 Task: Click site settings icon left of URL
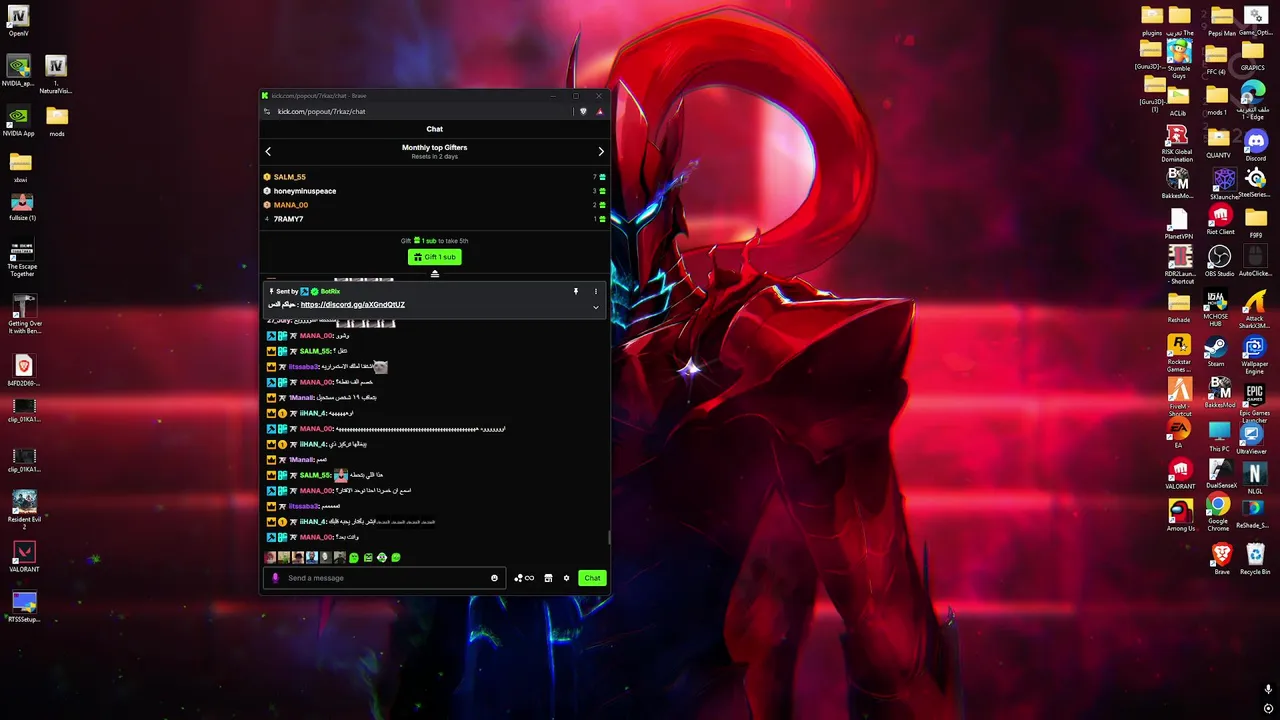(268, 112)
